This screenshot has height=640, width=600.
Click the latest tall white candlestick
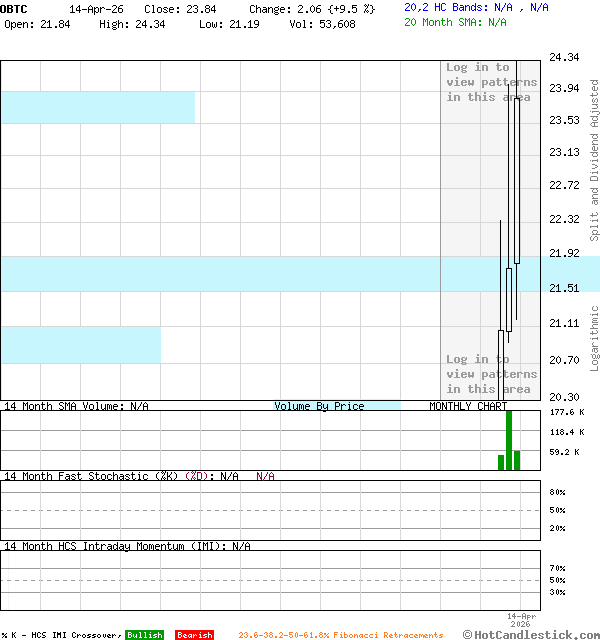click(x=517, y=180)
